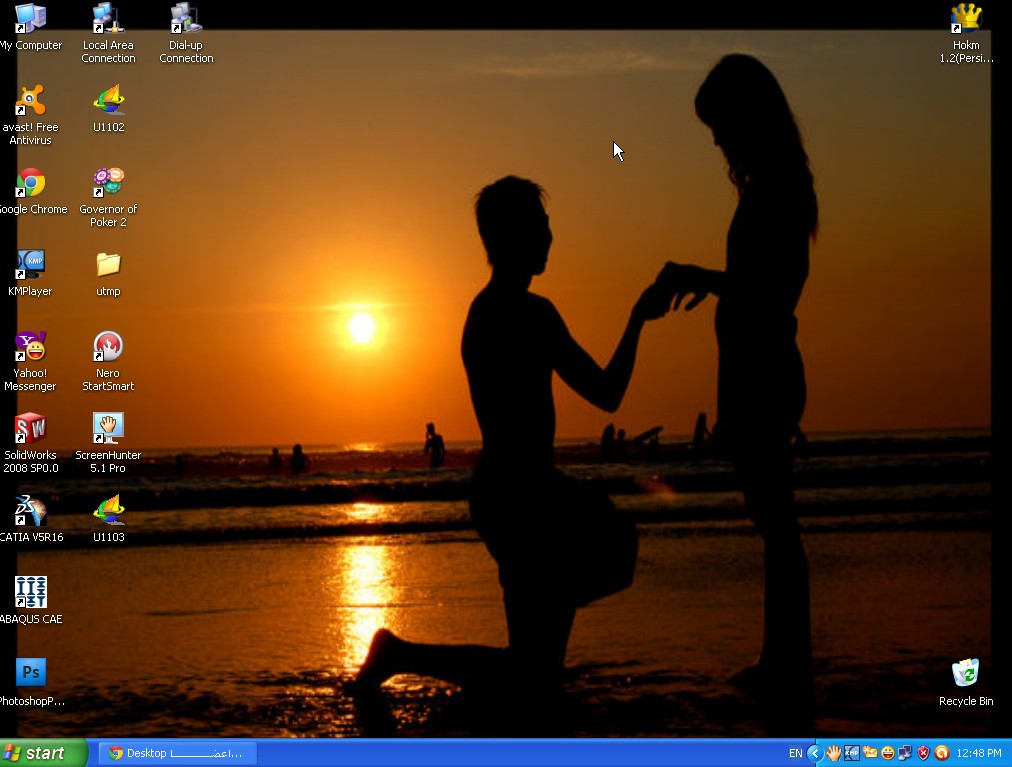
Task: Open the Governor of Poker 2 shortcut
Action: (108, 184)
